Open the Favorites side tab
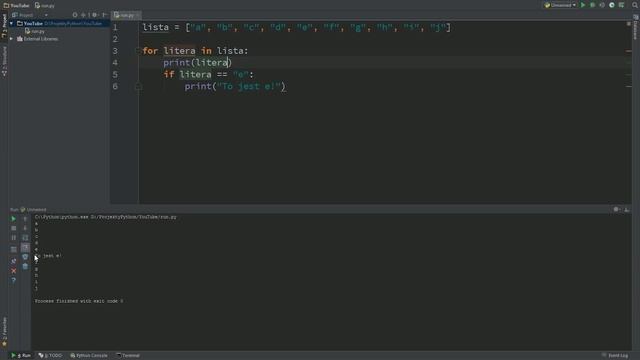Viewport: 640px width, 360px height. point(4,331)
